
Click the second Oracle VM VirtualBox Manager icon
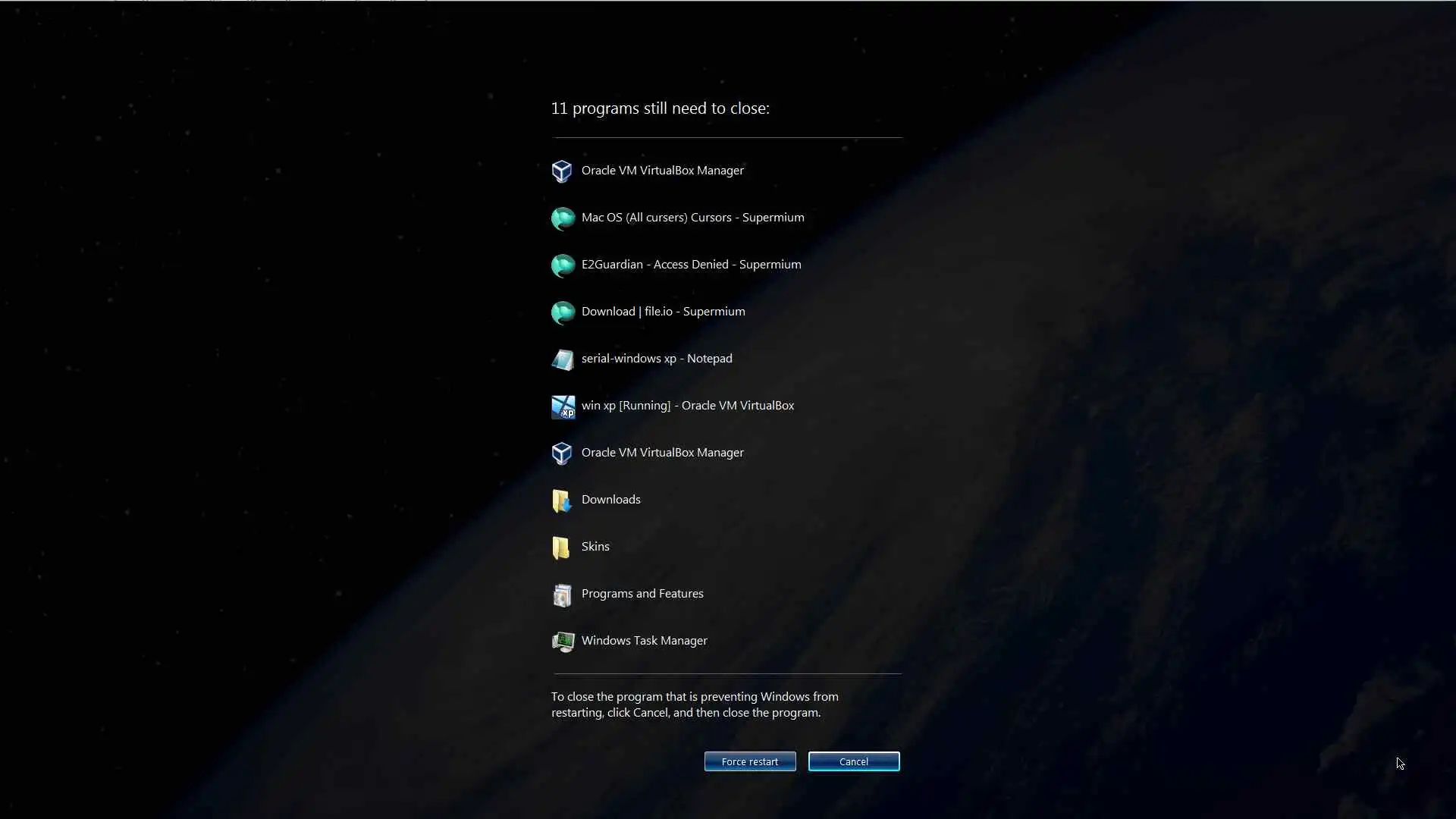tap(562, 453)
